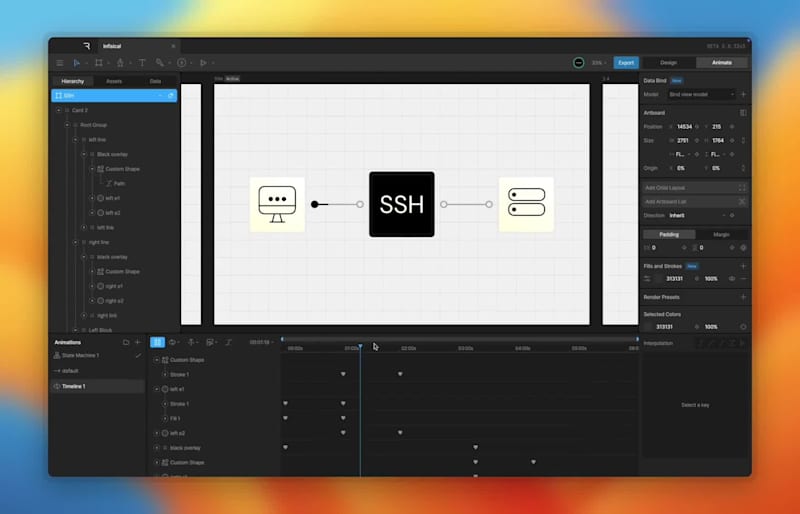
Task: Click the new folder icon in Animations
Action: click(x=126, y=342)
